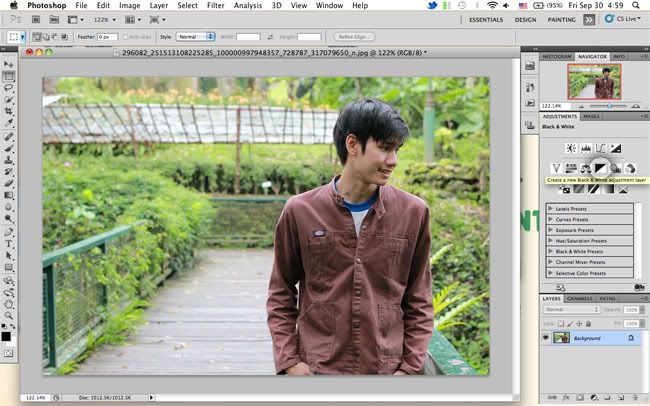The width and height of the screenshot is (650, 406).
Task: Click the foreground color swatch
Action: (6, 336)
